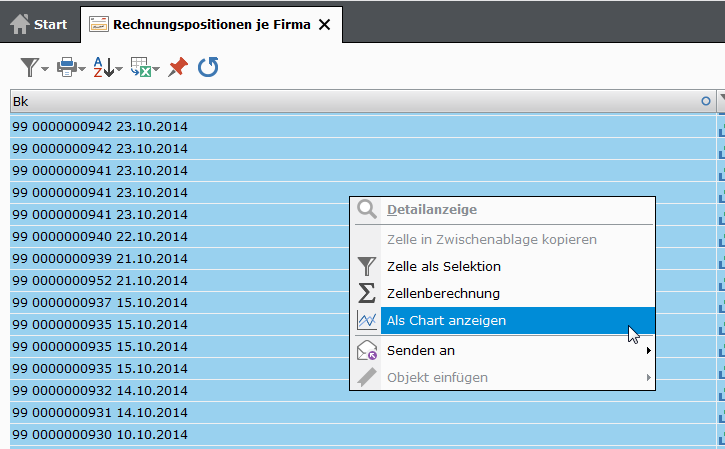The width and height of the screenshot is (725, 449).
Task: Click the red pin icon
Action: 178,68
